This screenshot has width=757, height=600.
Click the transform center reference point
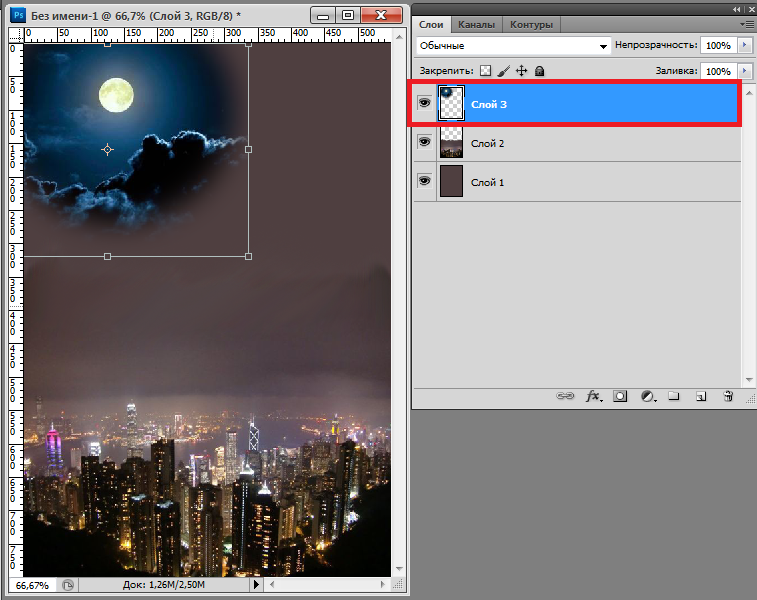click(107, 150)
